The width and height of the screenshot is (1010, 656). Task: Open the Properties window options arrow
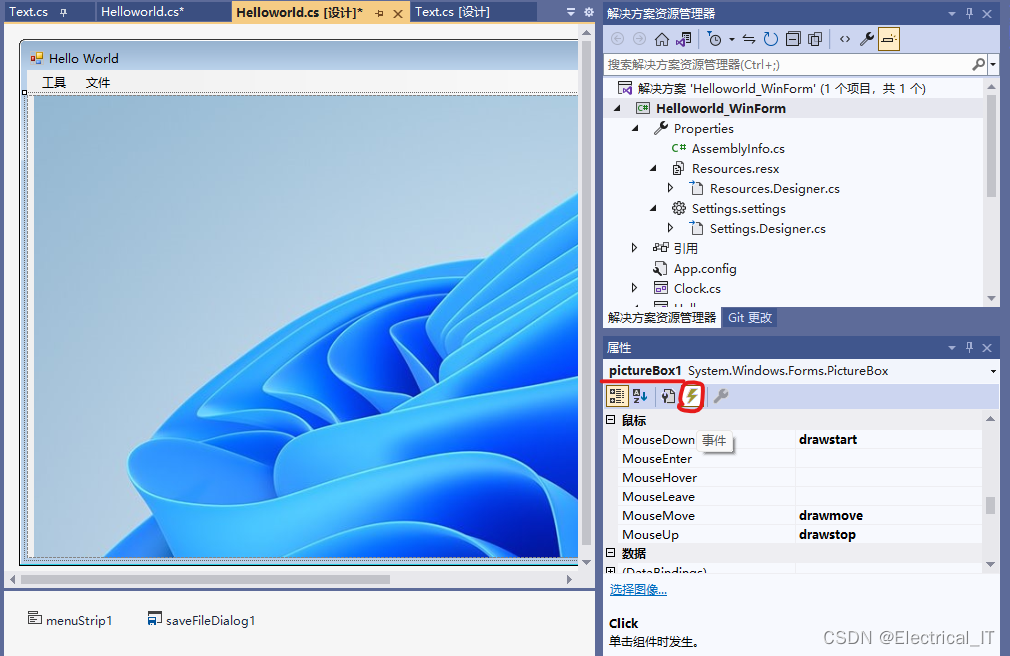952,348
